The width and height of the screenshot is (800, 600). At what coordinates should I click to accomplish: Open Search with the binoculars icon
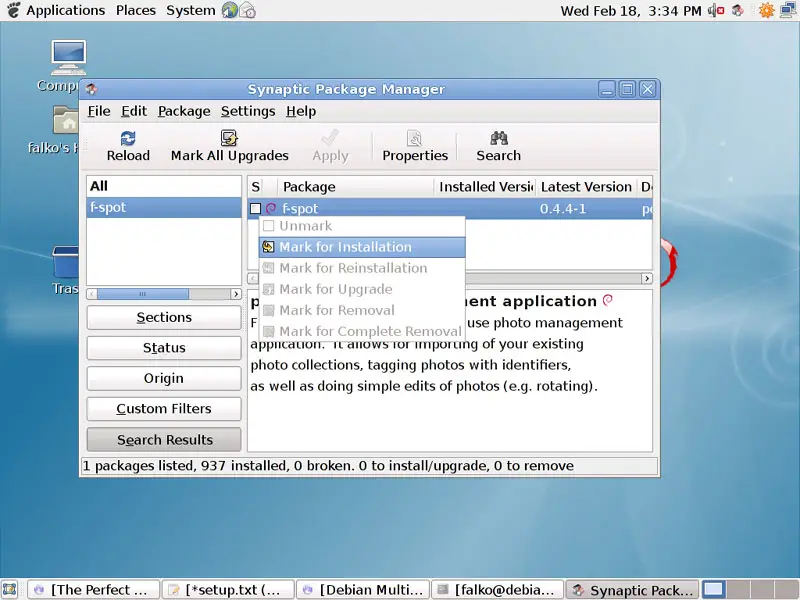pyautogui.click(x=498, y=138)
